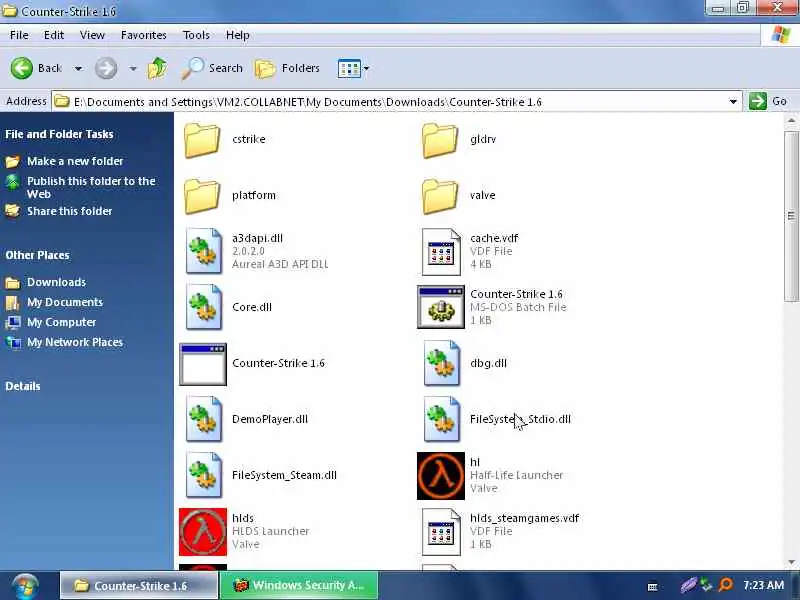The image size is (800, 600).
Task: Open the cstrike folder icon
Action: (x=202, y=139)
